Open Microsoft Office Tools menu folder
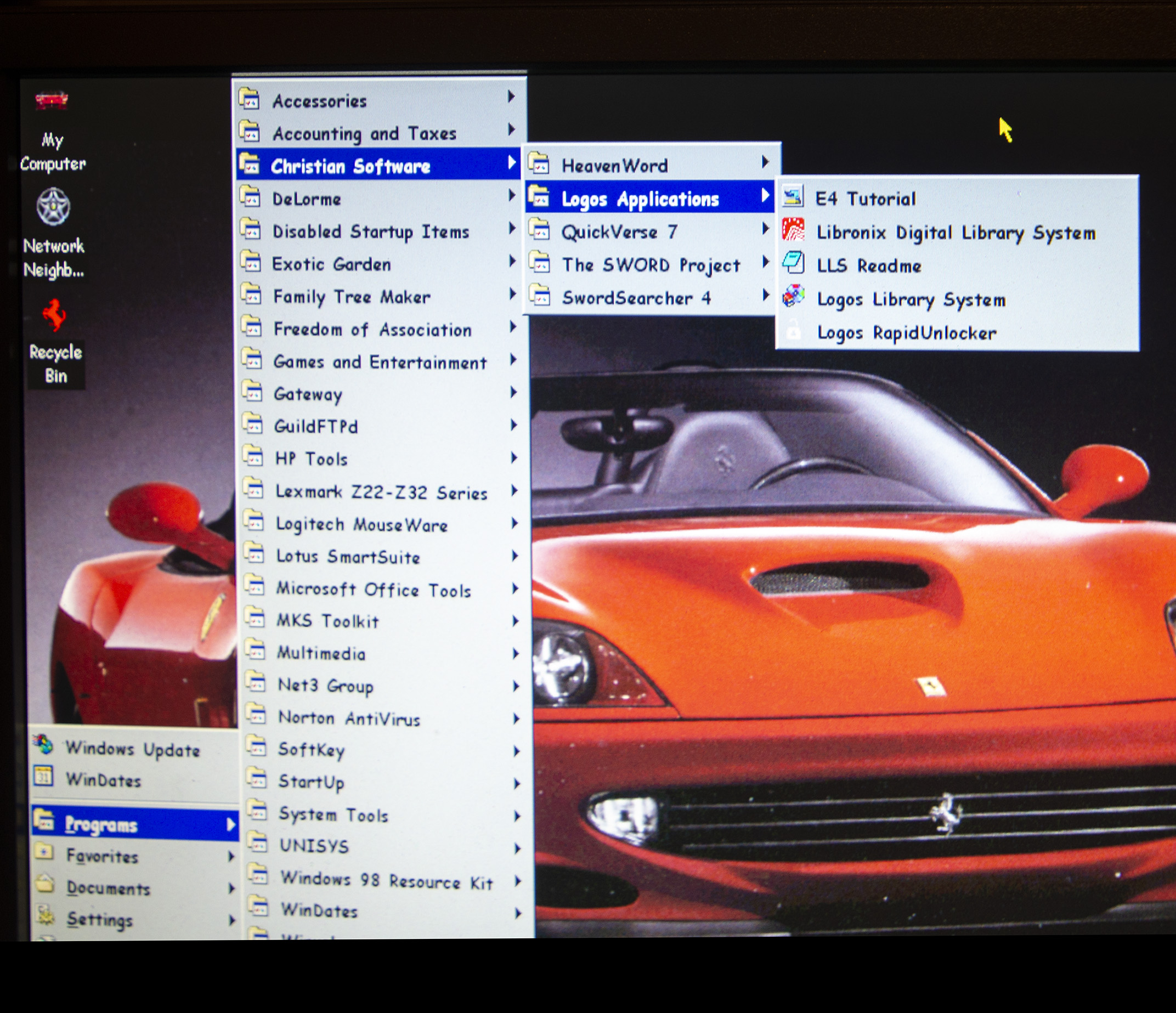1176x1013 pixels. (373, 590)
